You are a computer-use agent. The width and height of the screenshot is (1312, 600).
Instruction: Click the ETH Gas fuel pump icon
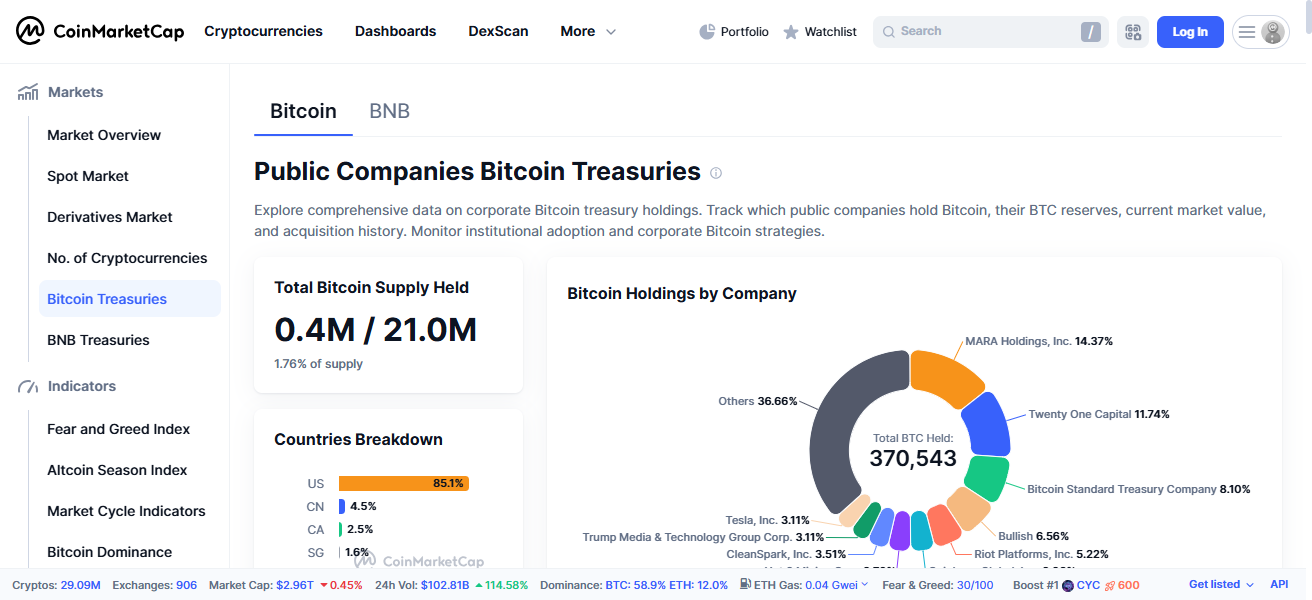pos(745,584)
